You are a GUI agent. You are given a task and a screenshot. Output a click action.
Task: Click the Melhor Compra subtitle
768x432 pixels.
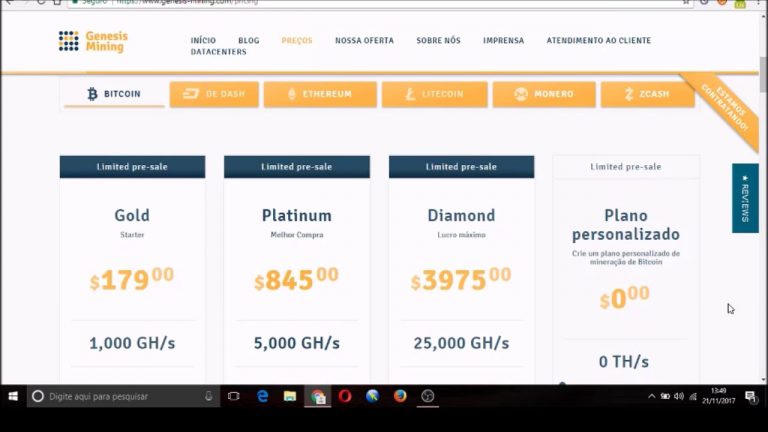(297, 235)
